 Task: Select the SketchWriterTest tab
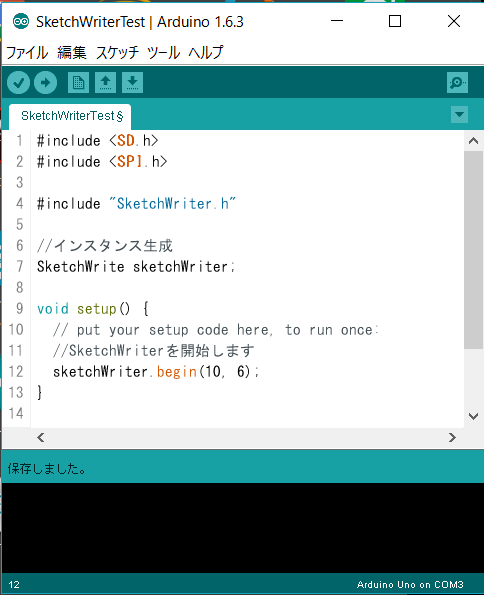(x=70, y=116)
